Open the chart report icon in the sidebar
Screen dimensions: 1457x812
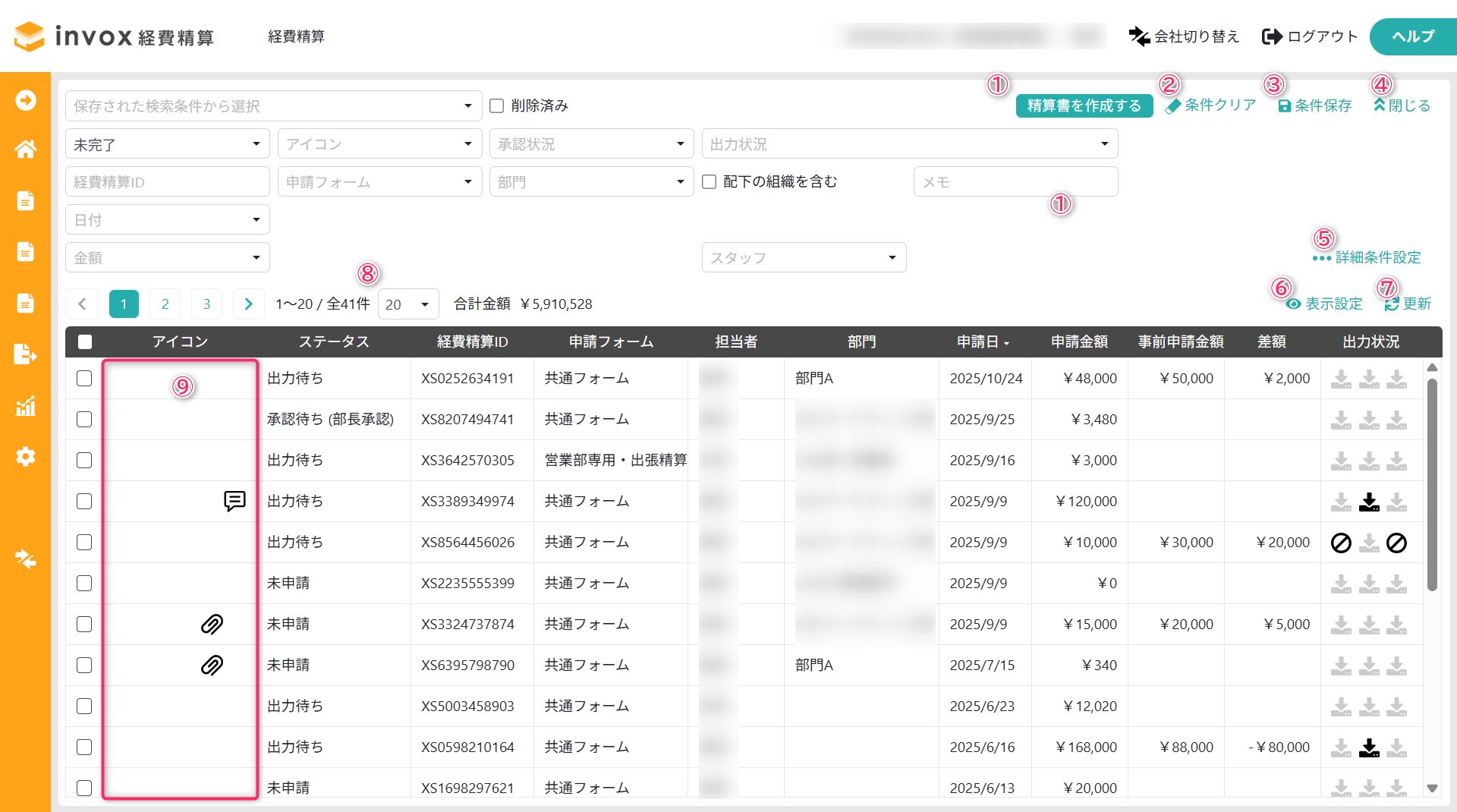pos(25,406)
